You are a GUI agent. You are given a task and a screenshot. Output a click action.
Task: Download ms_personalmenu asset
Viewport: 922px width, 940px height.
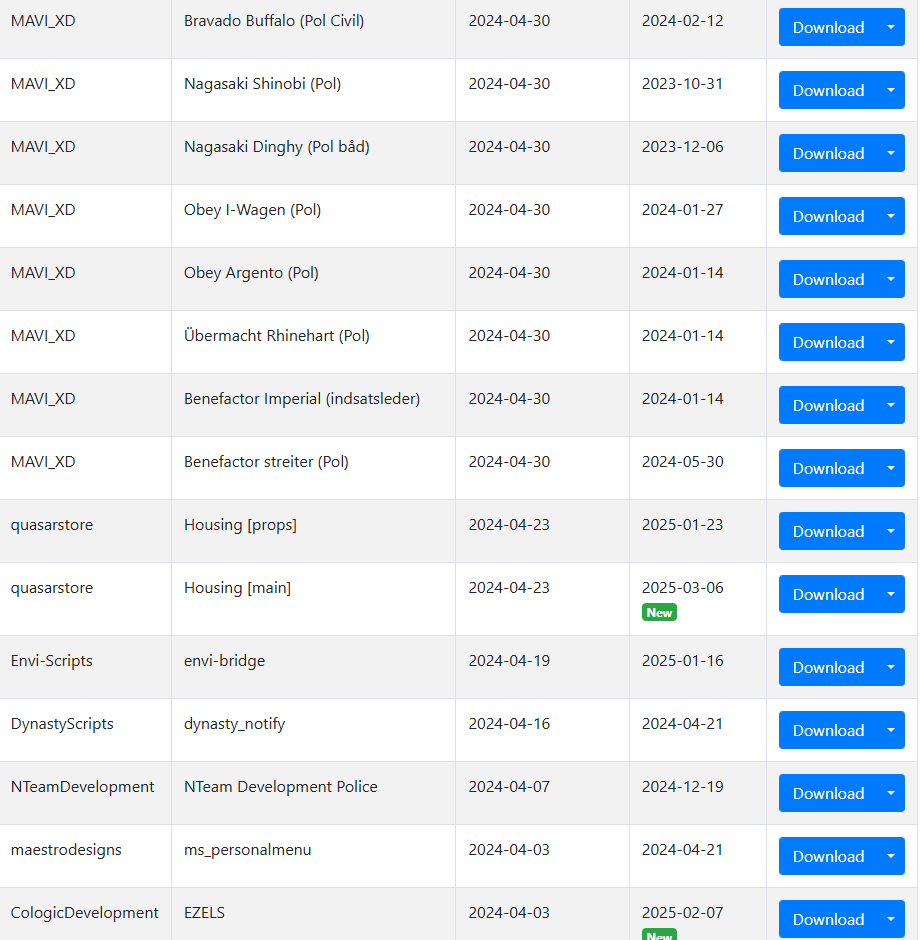coord(828,855)
